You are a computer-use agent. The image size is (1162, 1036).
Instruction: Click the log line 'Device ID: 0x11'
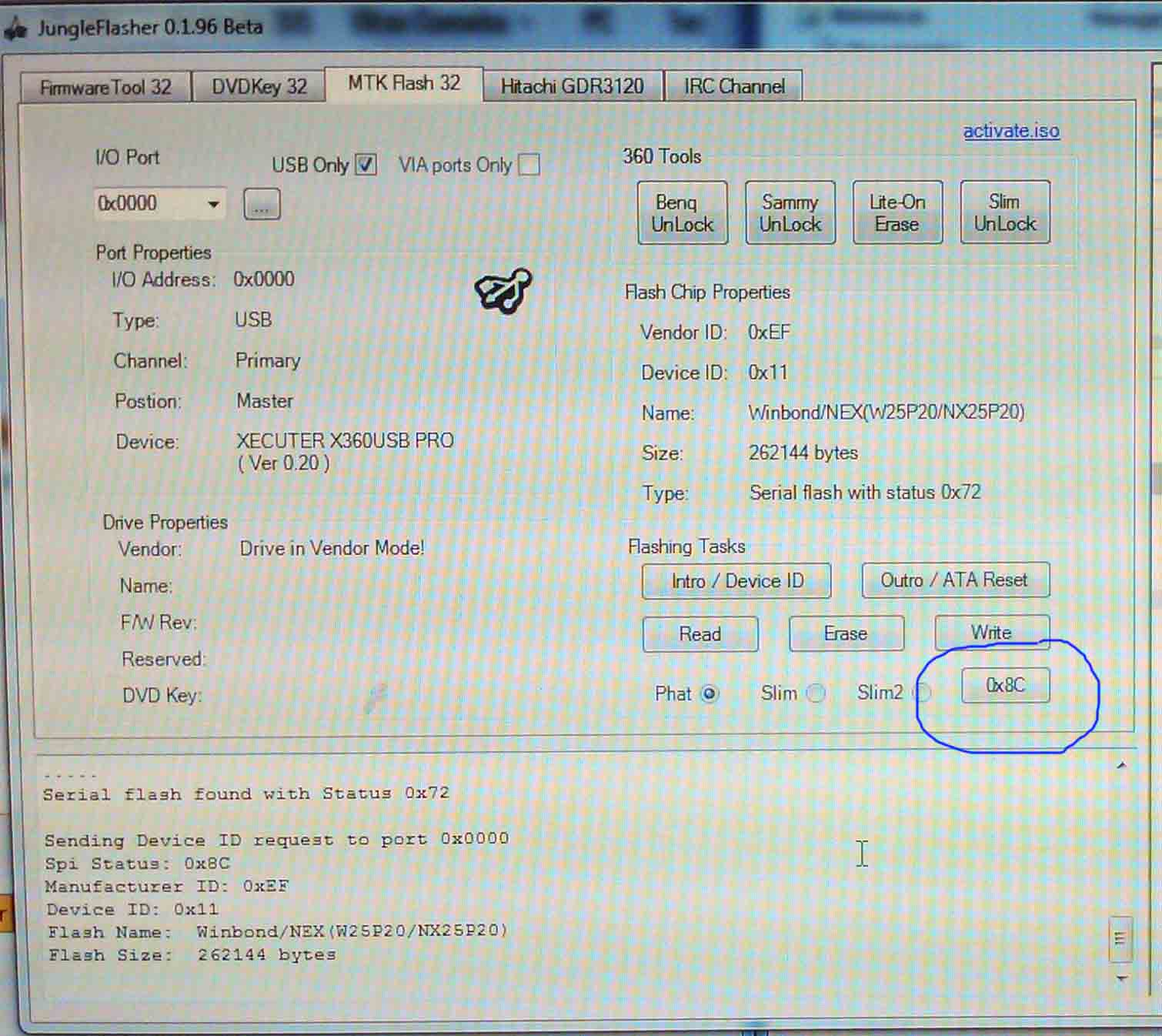132,909
